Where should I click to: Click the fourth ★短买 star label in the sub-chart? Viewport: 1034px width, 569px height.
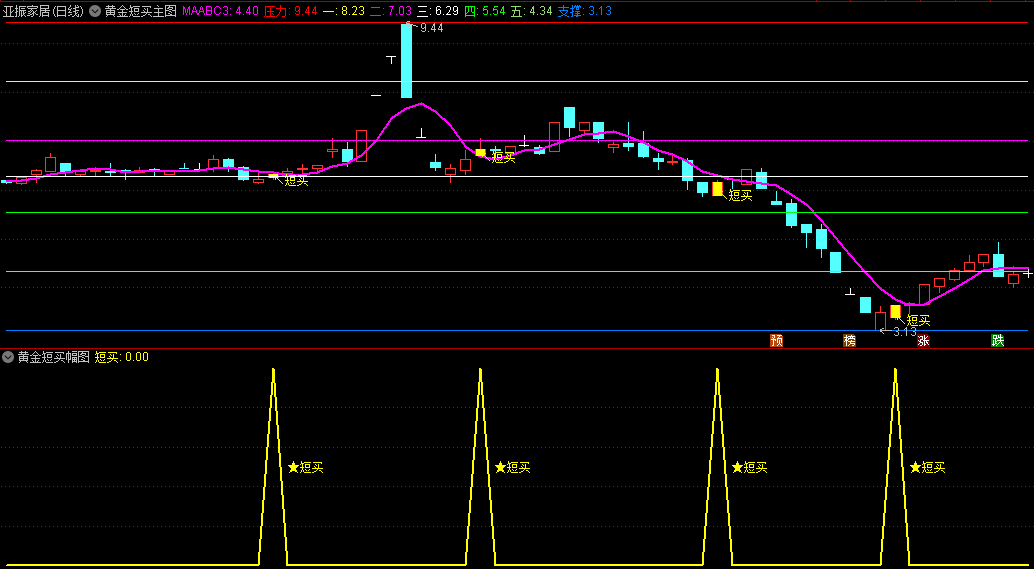tap(927, 467)
